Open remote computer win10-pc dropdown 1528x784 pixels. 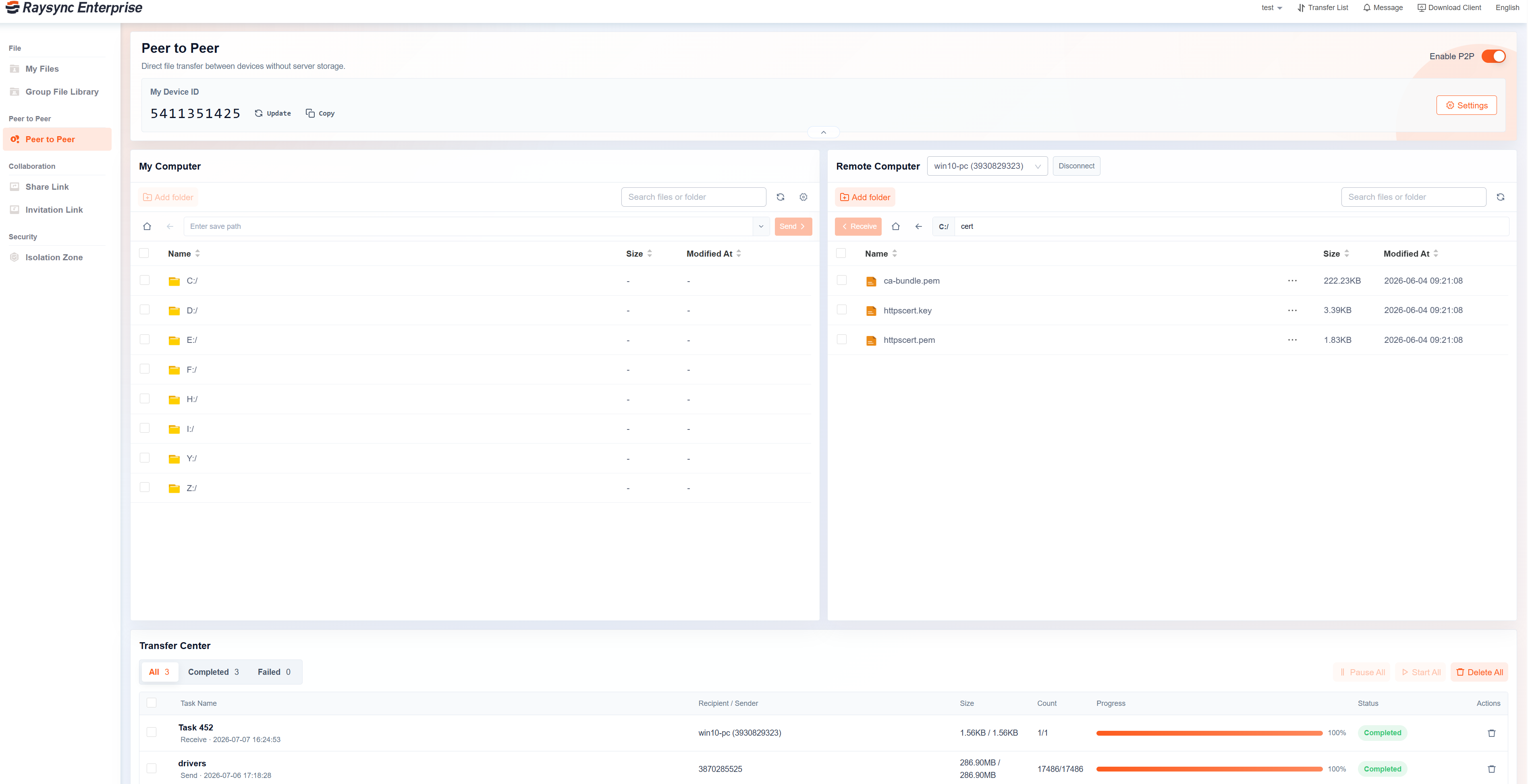coord(987,166)
